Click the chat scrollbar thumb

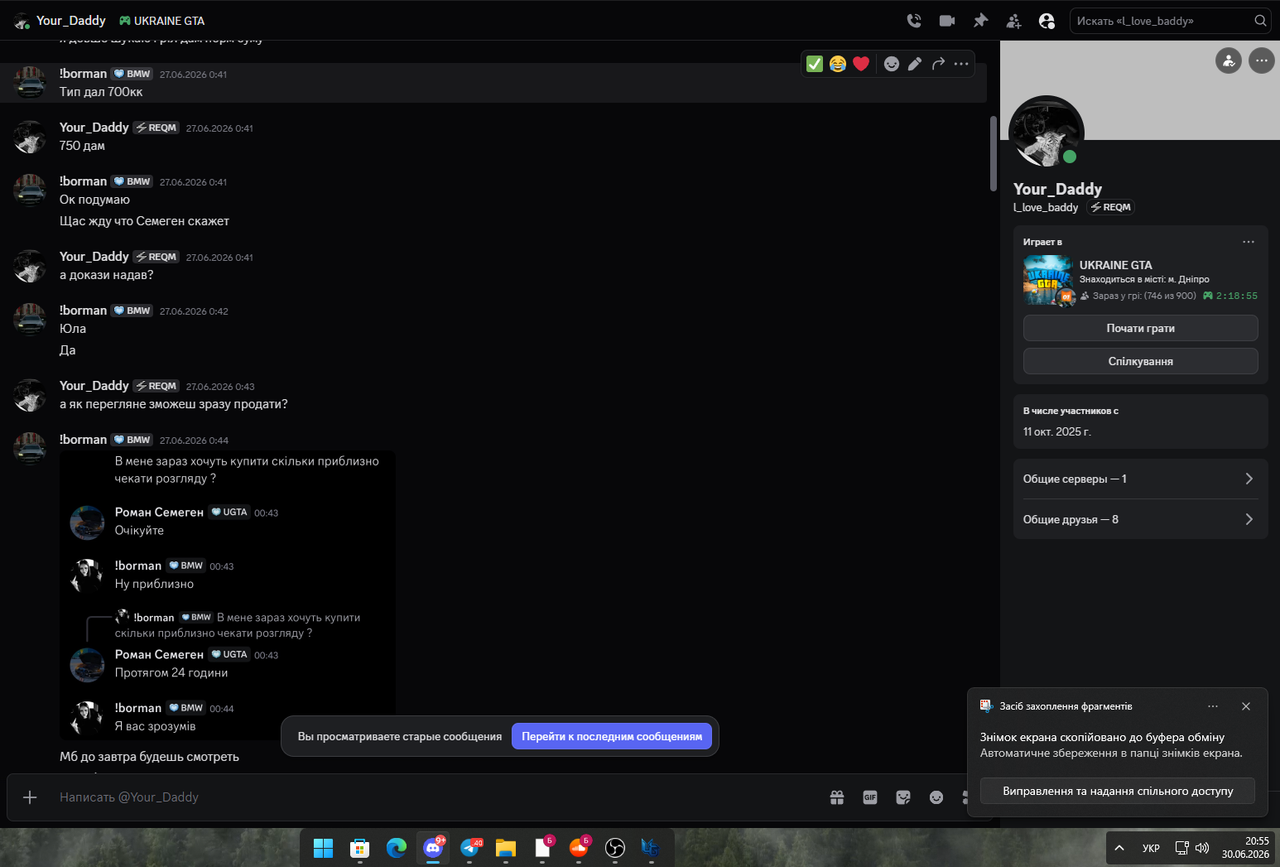pos(993,154)
